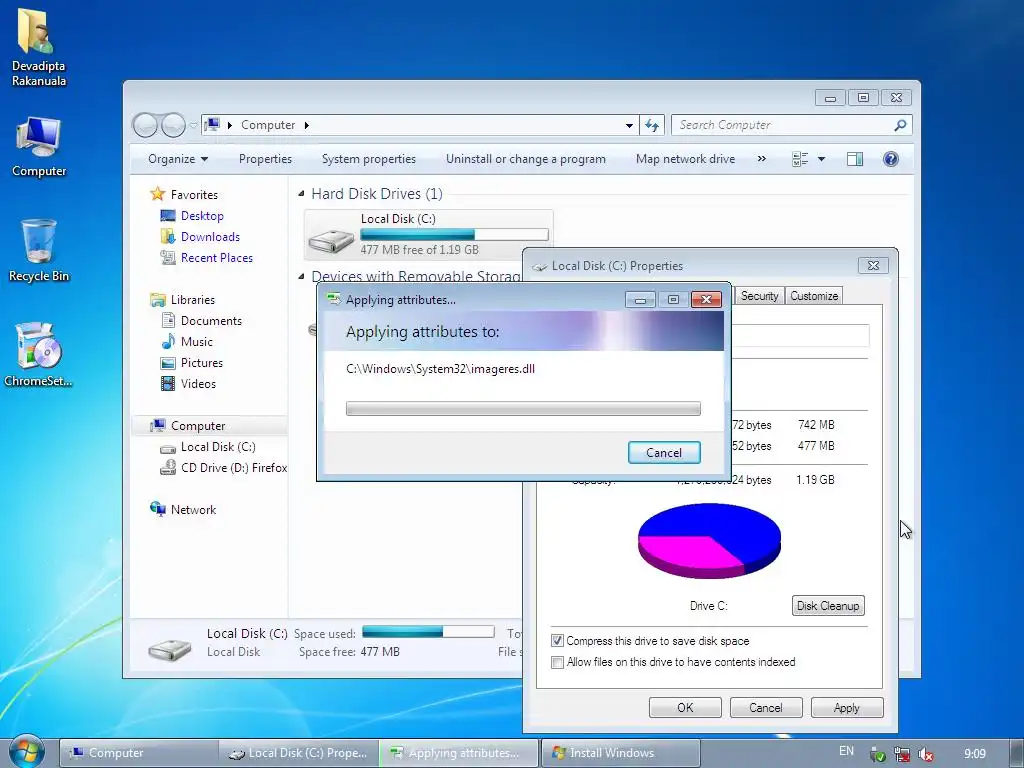
Task: Select Documents under Libraries
Action: coord(211,321)
